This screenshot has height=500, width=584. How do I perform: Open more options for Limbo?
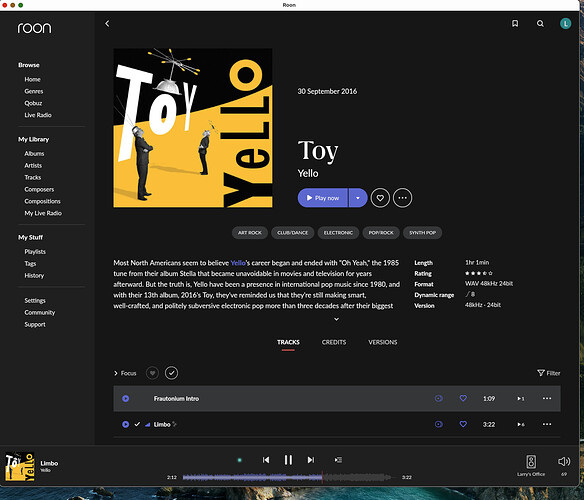click(x=547, y=424)
